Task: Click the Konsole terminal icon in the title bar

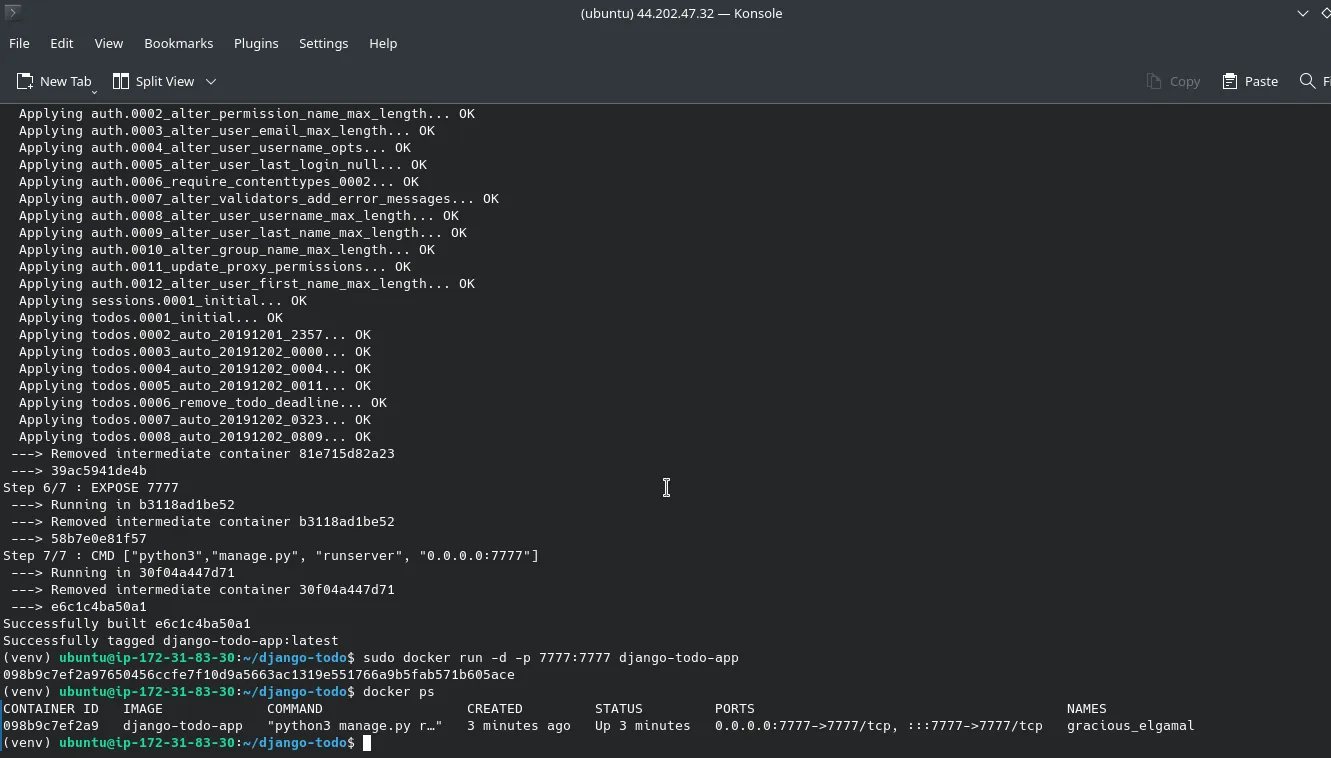Action: 12,13
